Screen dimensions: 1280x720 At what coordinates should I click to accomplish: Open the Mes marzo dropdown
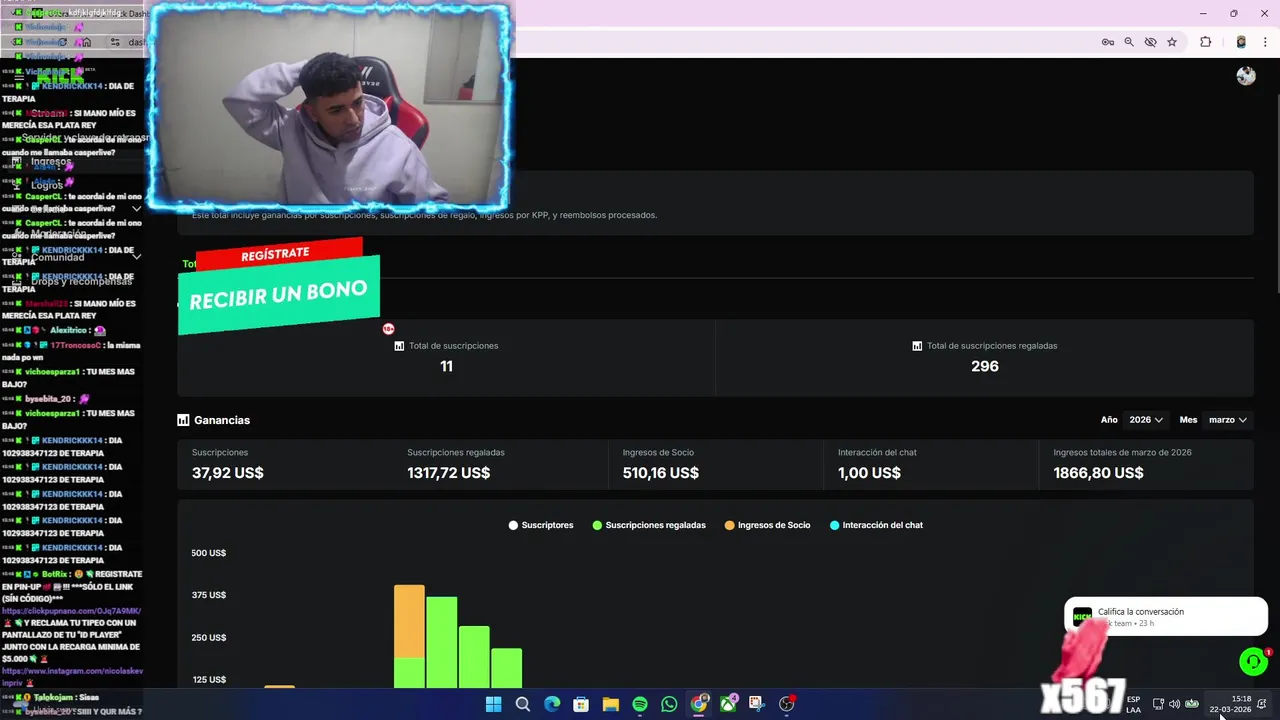coord(1228,420)
